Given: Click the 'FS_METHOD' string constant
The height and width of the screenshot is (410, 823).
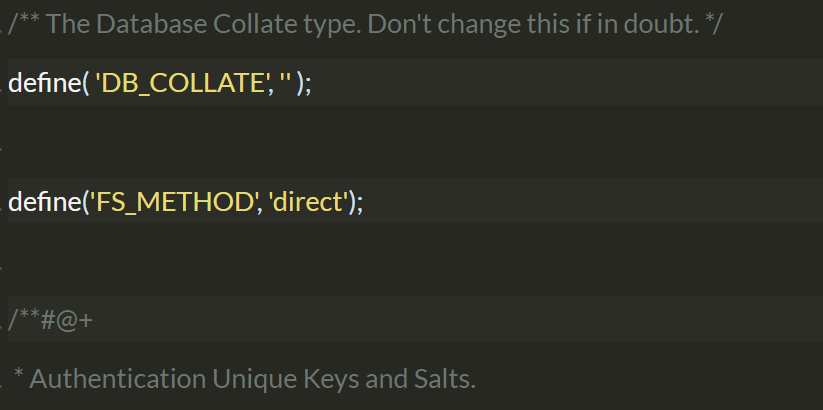Looking at the screenshot, I should click(175, 202).
